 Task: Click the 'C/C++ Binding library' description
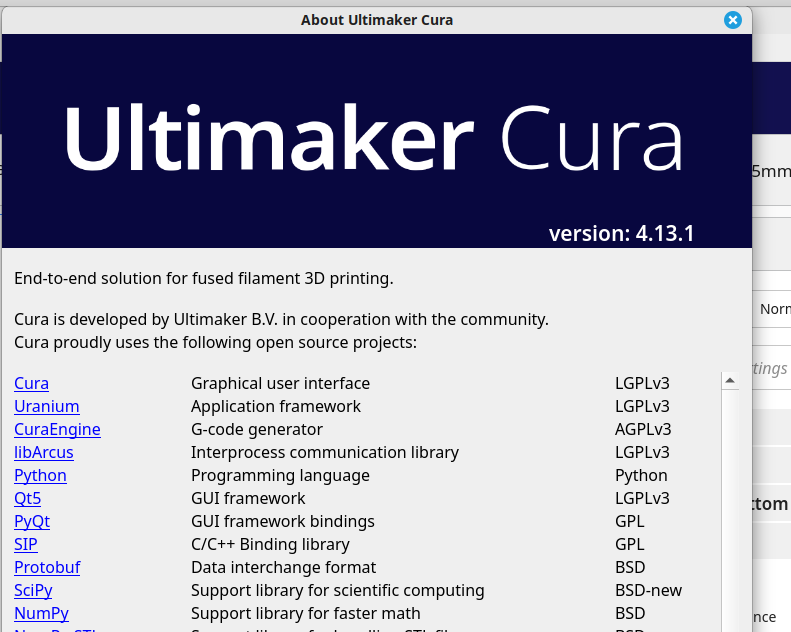click(270, 544)
